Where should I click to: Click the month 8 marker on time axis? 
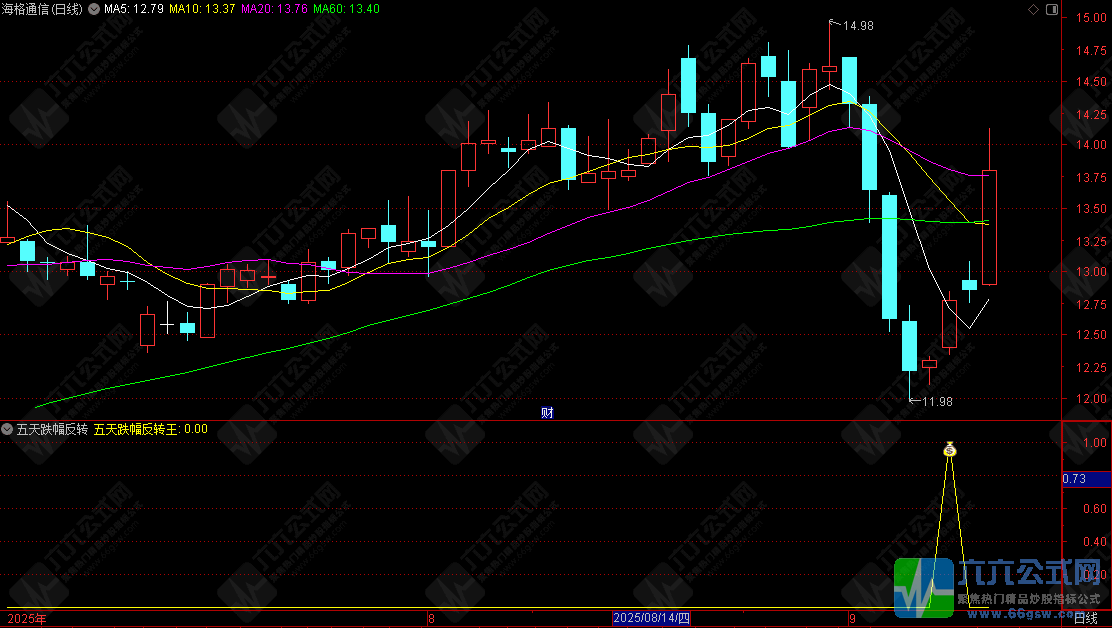click(431, 619)
